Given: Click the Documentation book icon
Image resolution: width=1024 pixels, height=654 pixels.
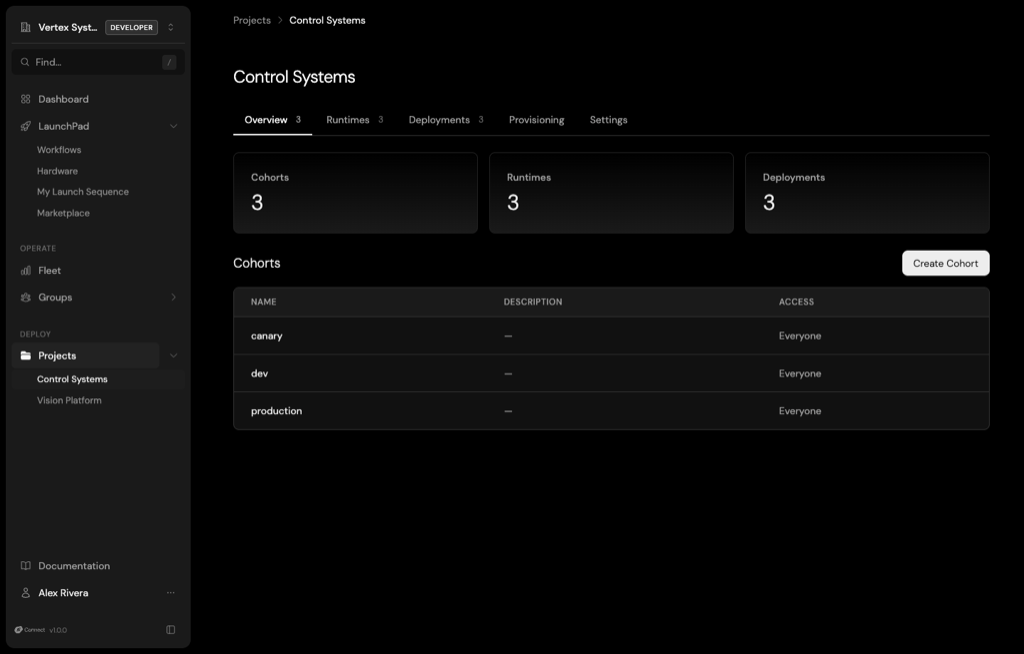Looking at the screenshot, I should coord(25,566).
